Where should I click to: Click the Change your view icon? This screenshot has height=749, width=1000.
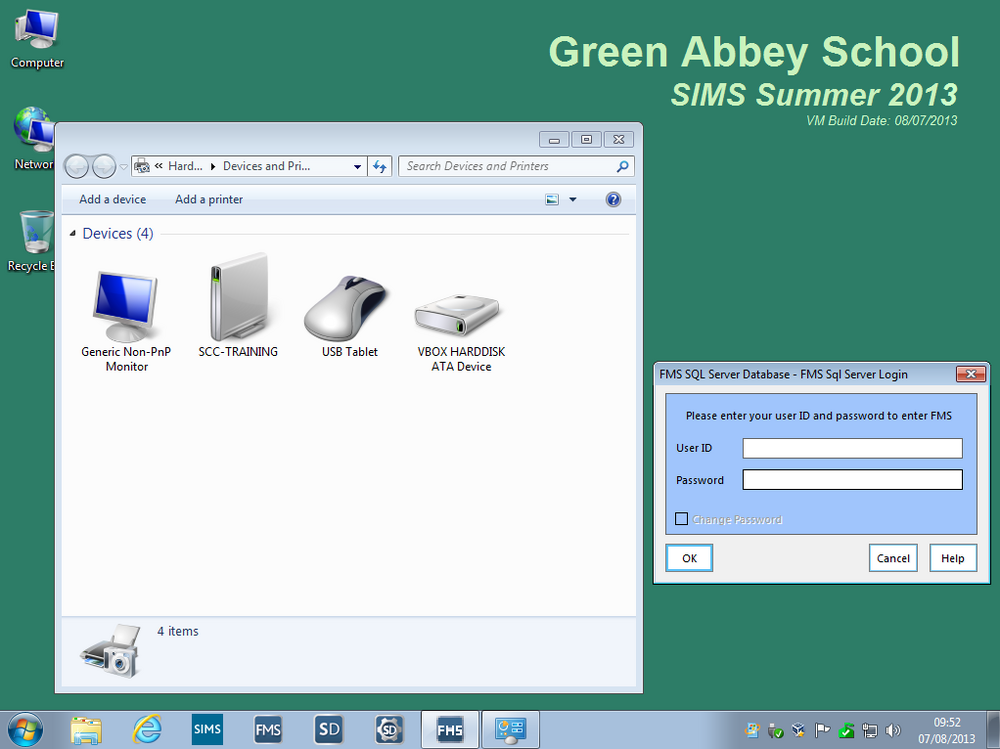pyautogui.click(x=552, y=200)
